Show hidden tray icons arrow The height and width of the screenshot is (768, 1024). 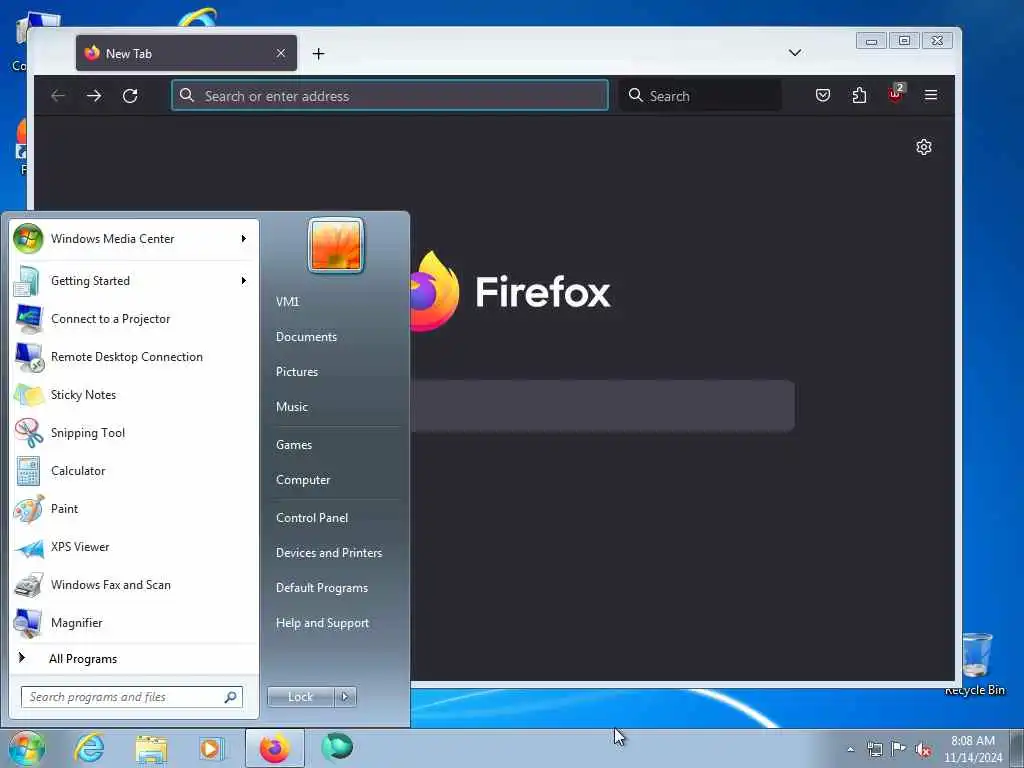850,749
